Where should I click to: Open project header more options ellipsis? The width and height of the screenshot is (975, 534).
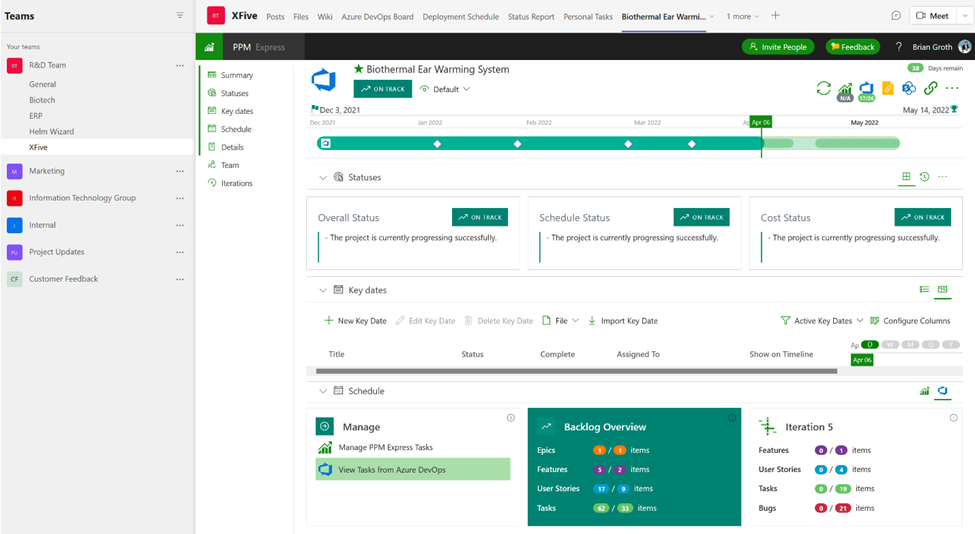pyautogui.click(x=952, y=88)
